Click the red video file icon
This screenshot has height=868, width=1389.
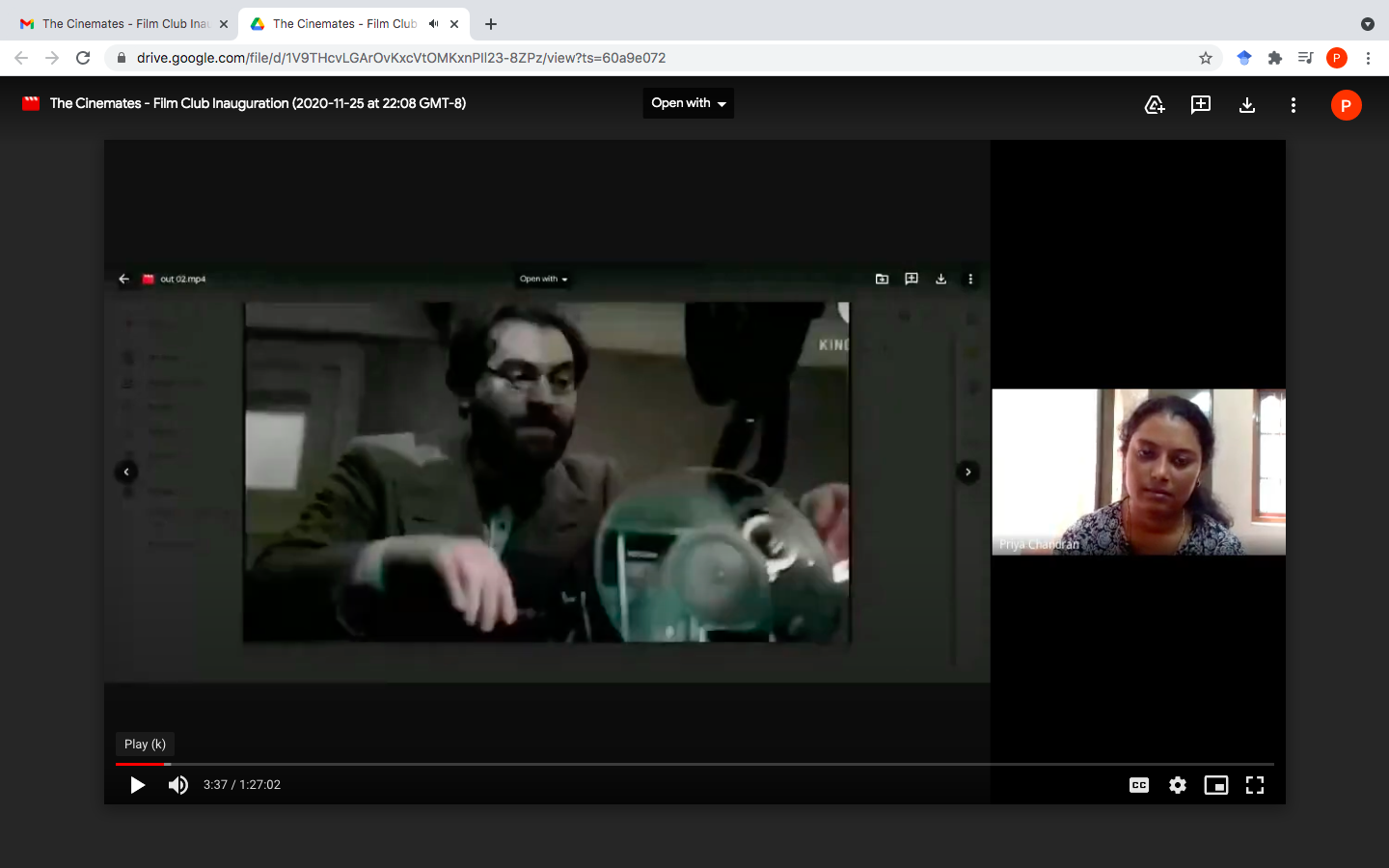pos(31,103)
